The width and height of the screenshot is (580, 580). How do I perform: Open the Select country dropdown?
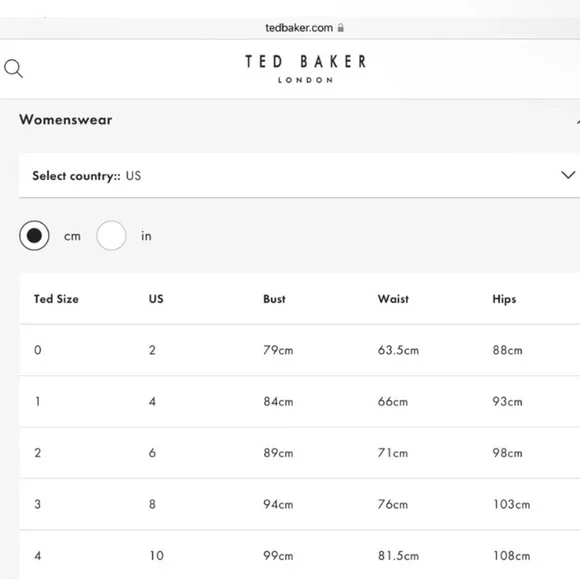pyautogui.click(x=300, y=175)
